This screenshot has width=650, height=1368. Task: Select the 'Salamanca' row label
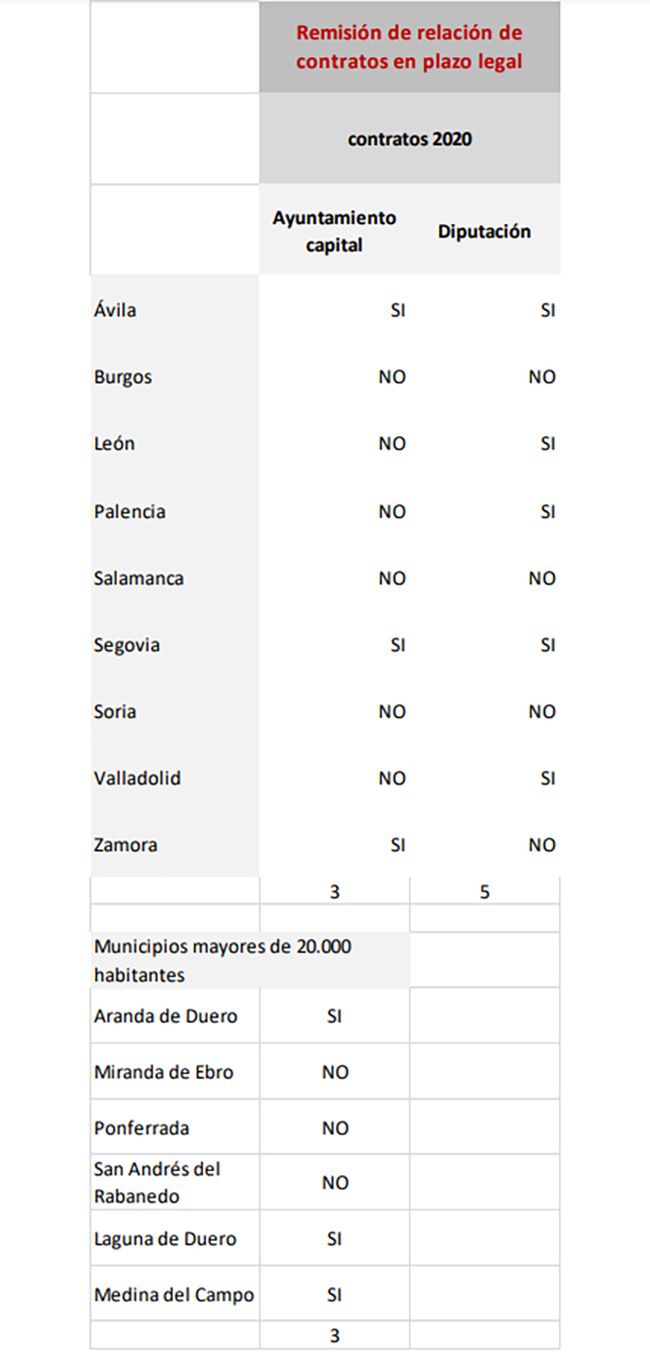click(x=139, y=578)
